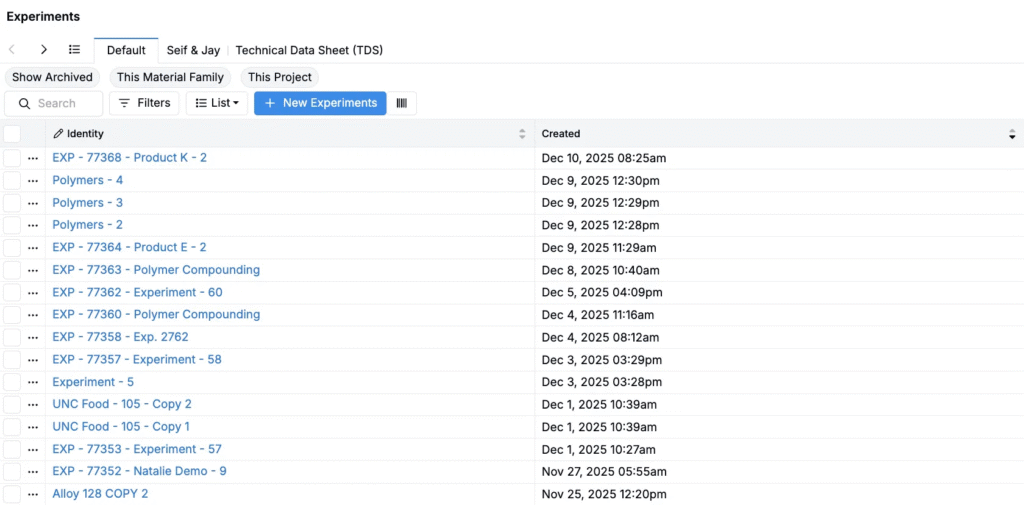Open the EXP - 77363 - Polymer Compounding link
The image size is (1024, 505).
pos(156,270)
